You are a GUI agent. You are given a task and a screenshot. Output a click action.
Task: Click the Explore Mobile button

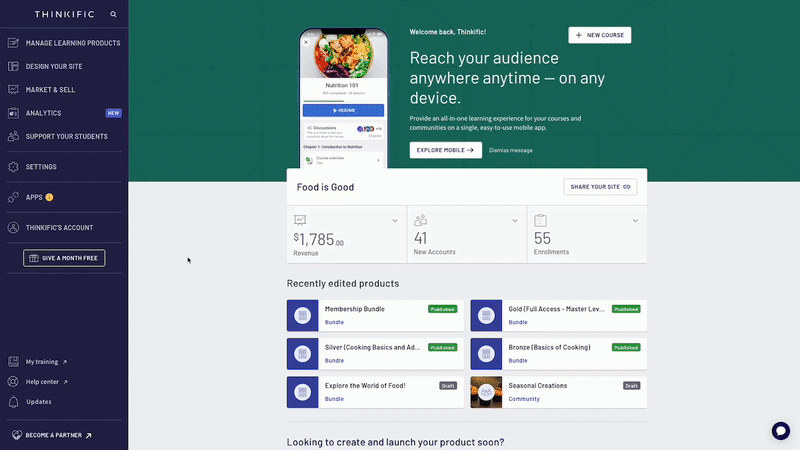445,150
